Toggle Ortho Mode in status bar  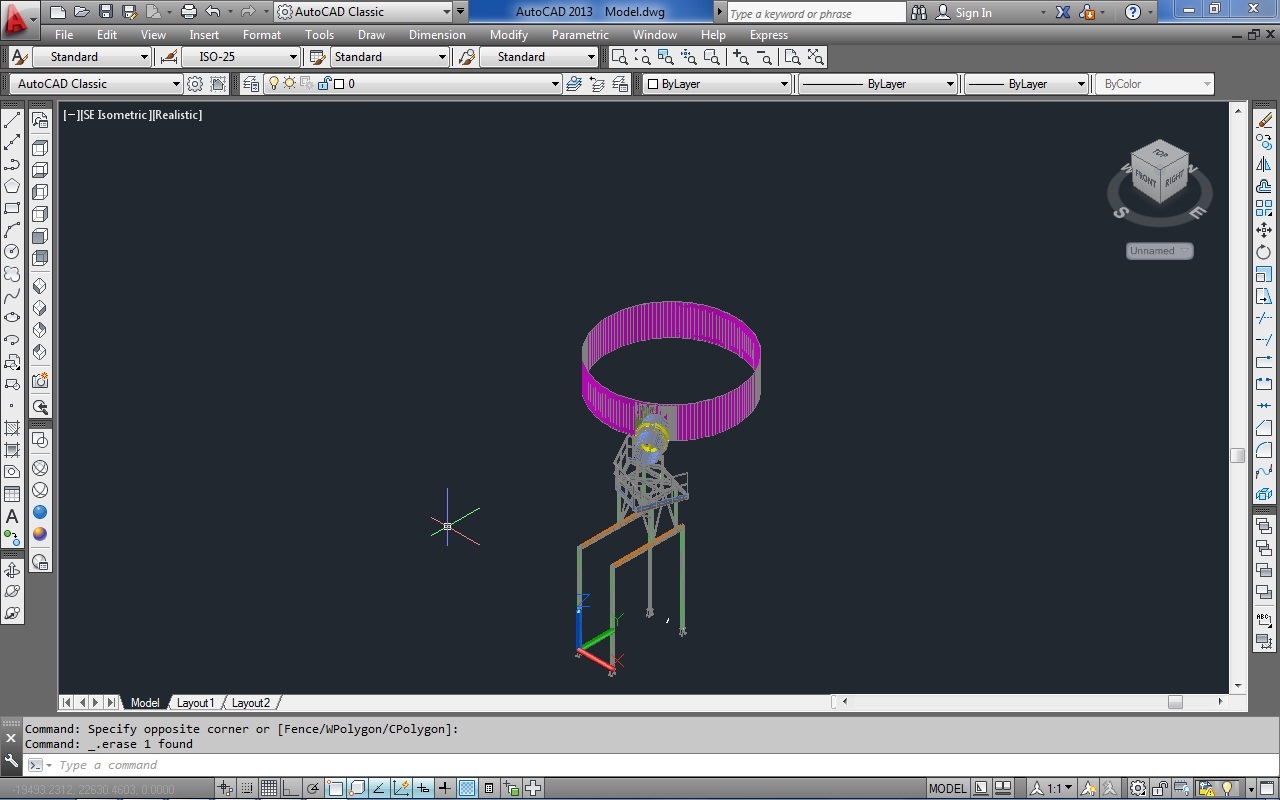click(291, 789)
